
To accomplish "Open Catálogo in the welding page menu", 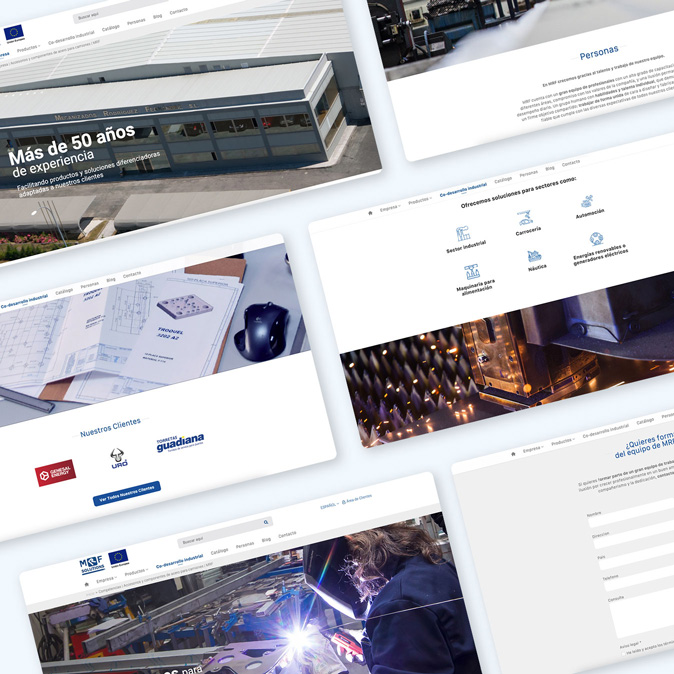I will tap(219, 551).
